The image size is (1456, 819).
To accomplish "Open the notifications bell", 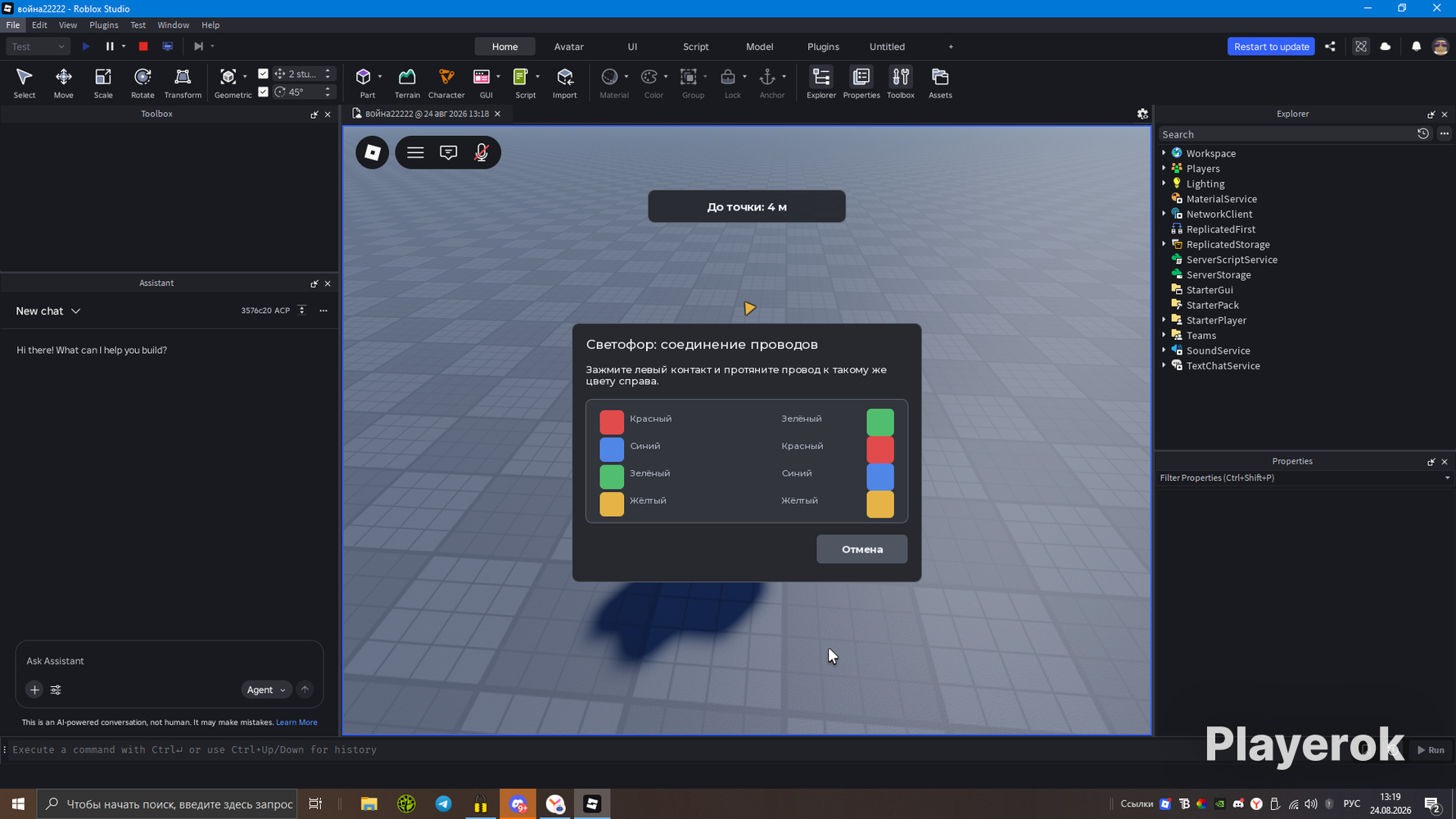I will point(1416,47).
